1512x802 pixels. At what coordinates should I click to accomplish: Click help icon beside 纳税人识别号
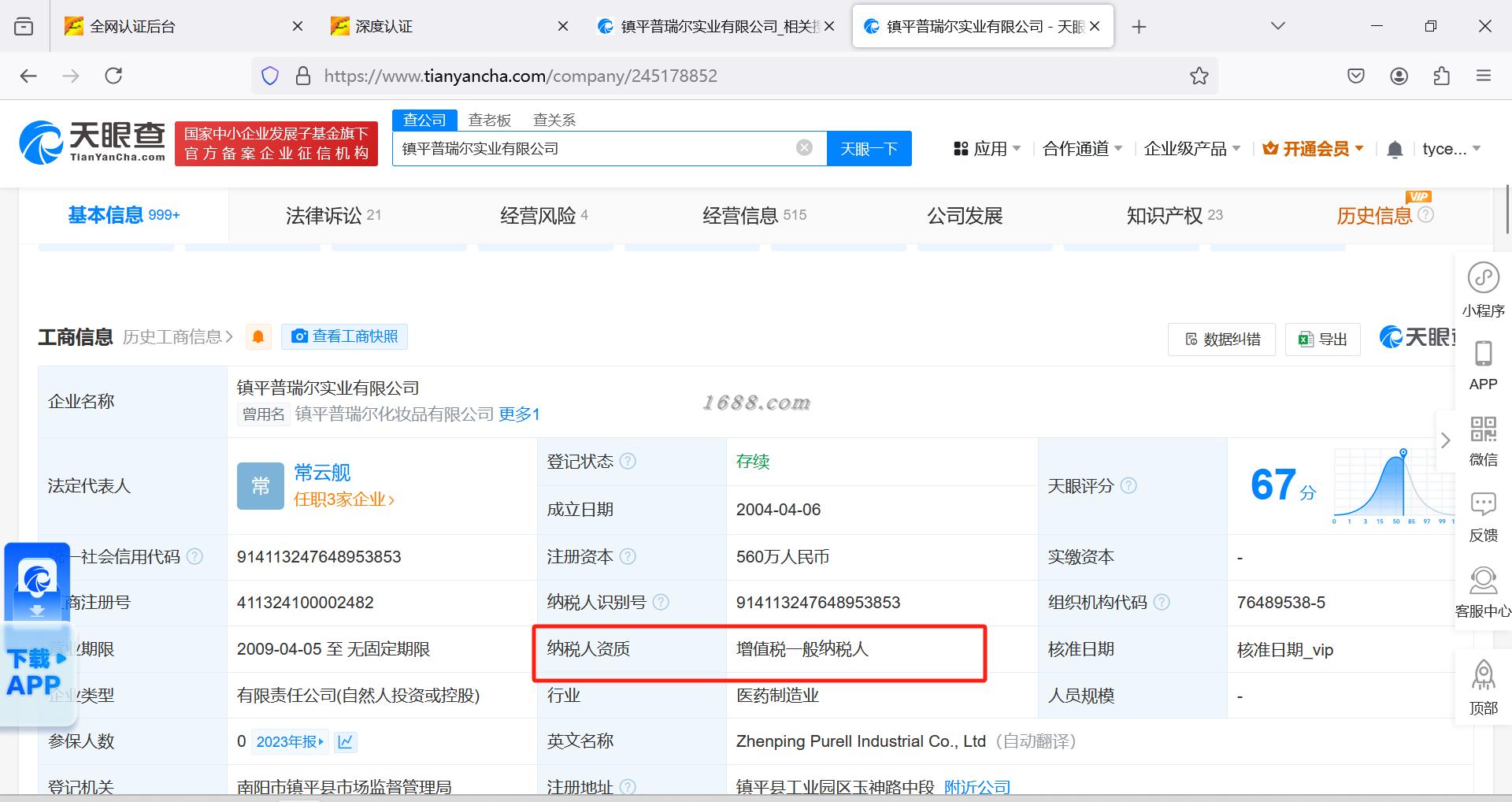661,602
